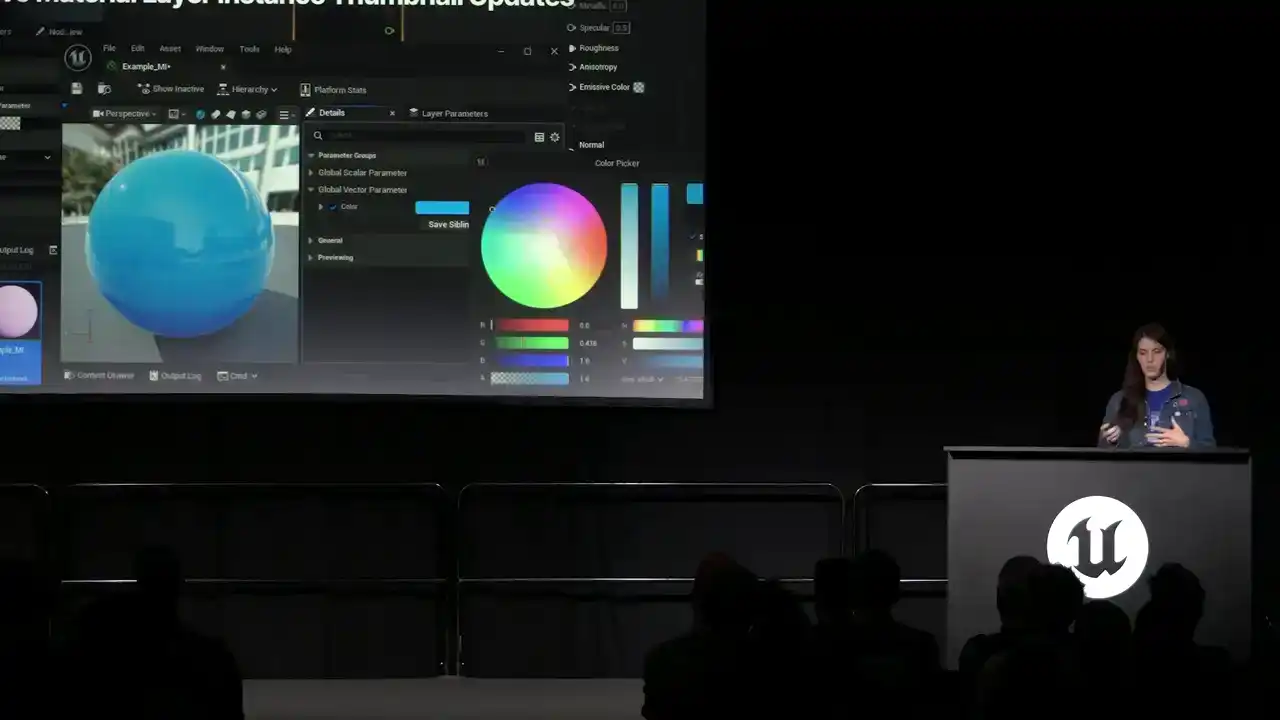
Task: Click the Details table view icon
Action: click(540, 137)
